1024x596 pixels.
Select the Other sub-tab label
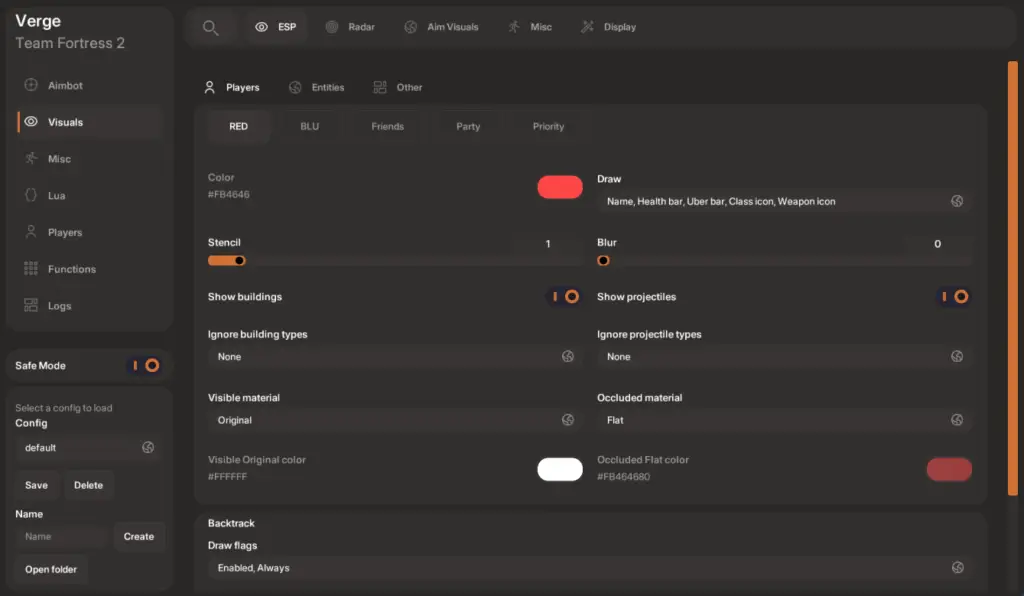[x=409, y=87]
